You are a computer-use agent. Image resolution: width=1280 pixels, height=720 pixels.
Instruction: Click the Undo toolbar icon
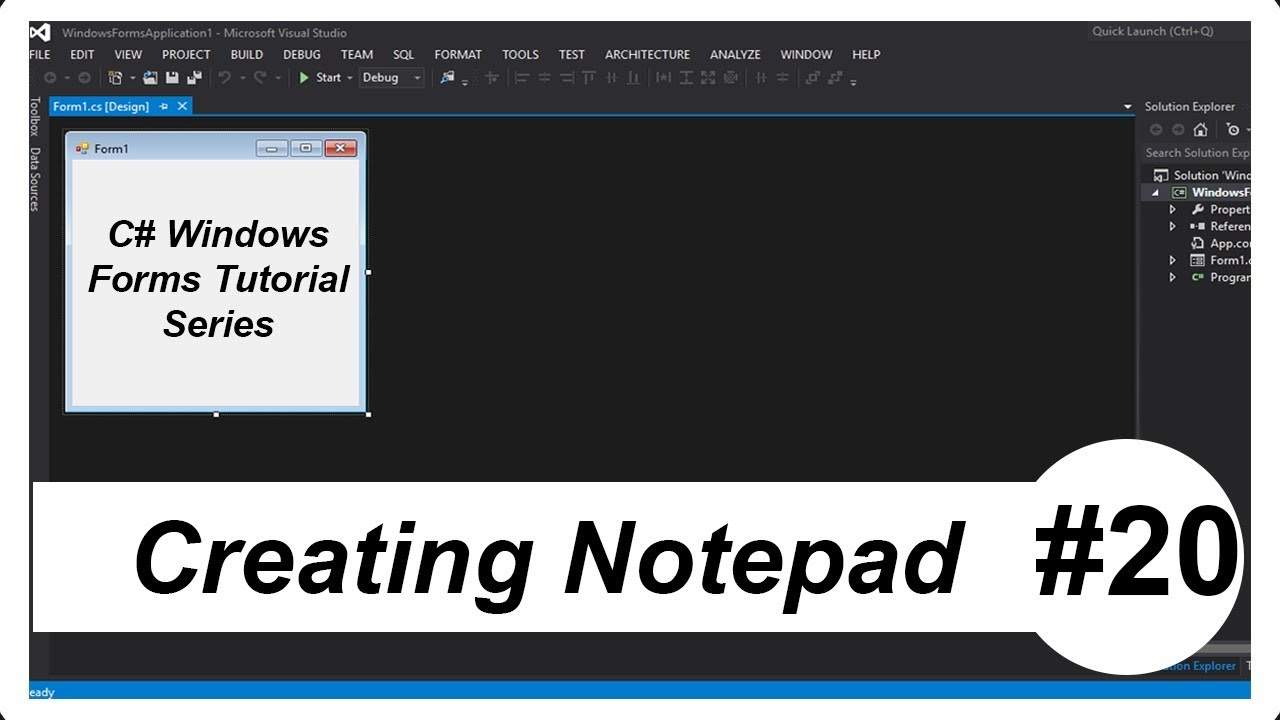[x=224, y=77]
